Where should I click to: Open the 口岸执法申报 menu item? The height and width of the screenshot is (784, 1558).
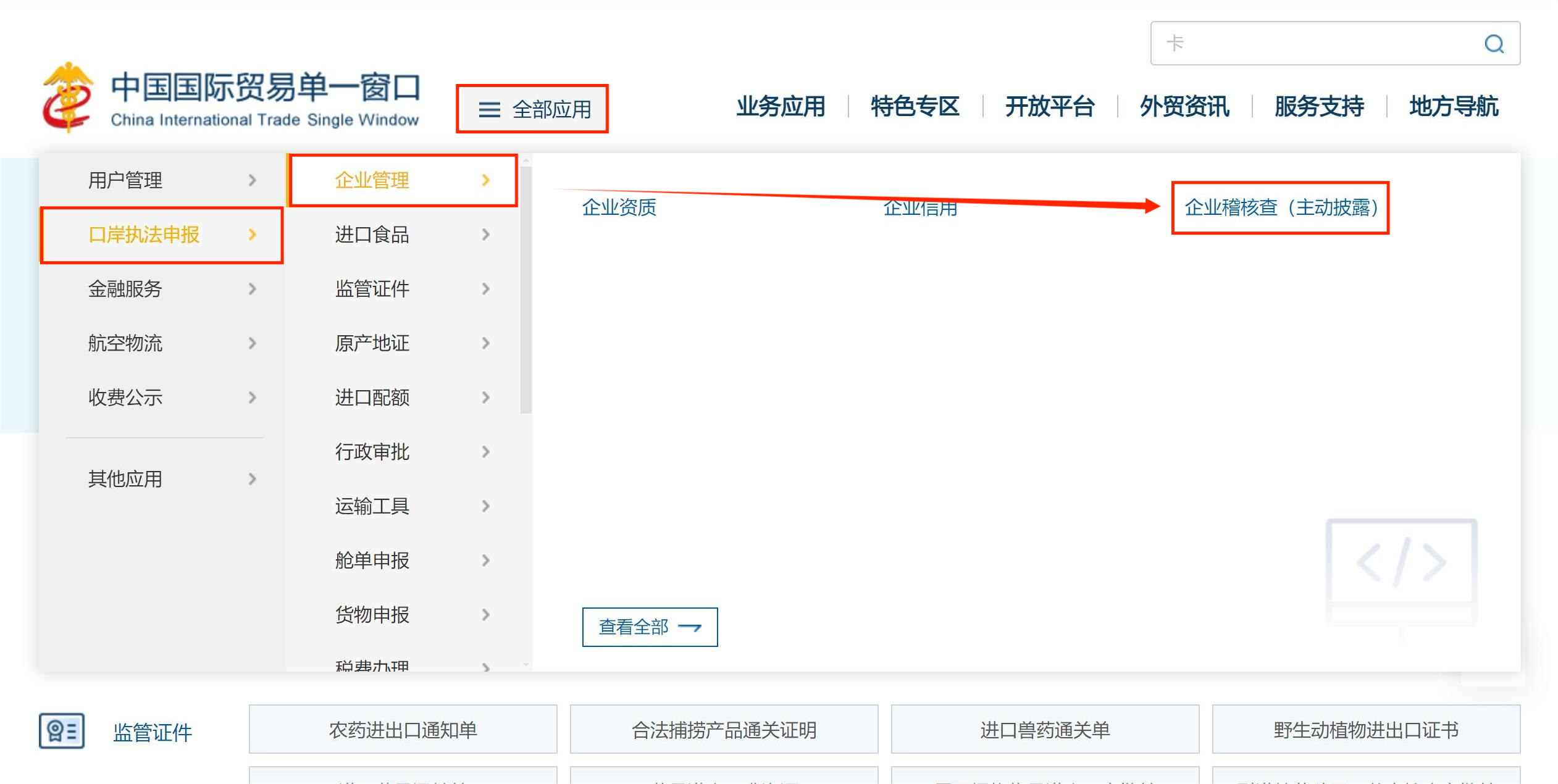tap(144, 235)
